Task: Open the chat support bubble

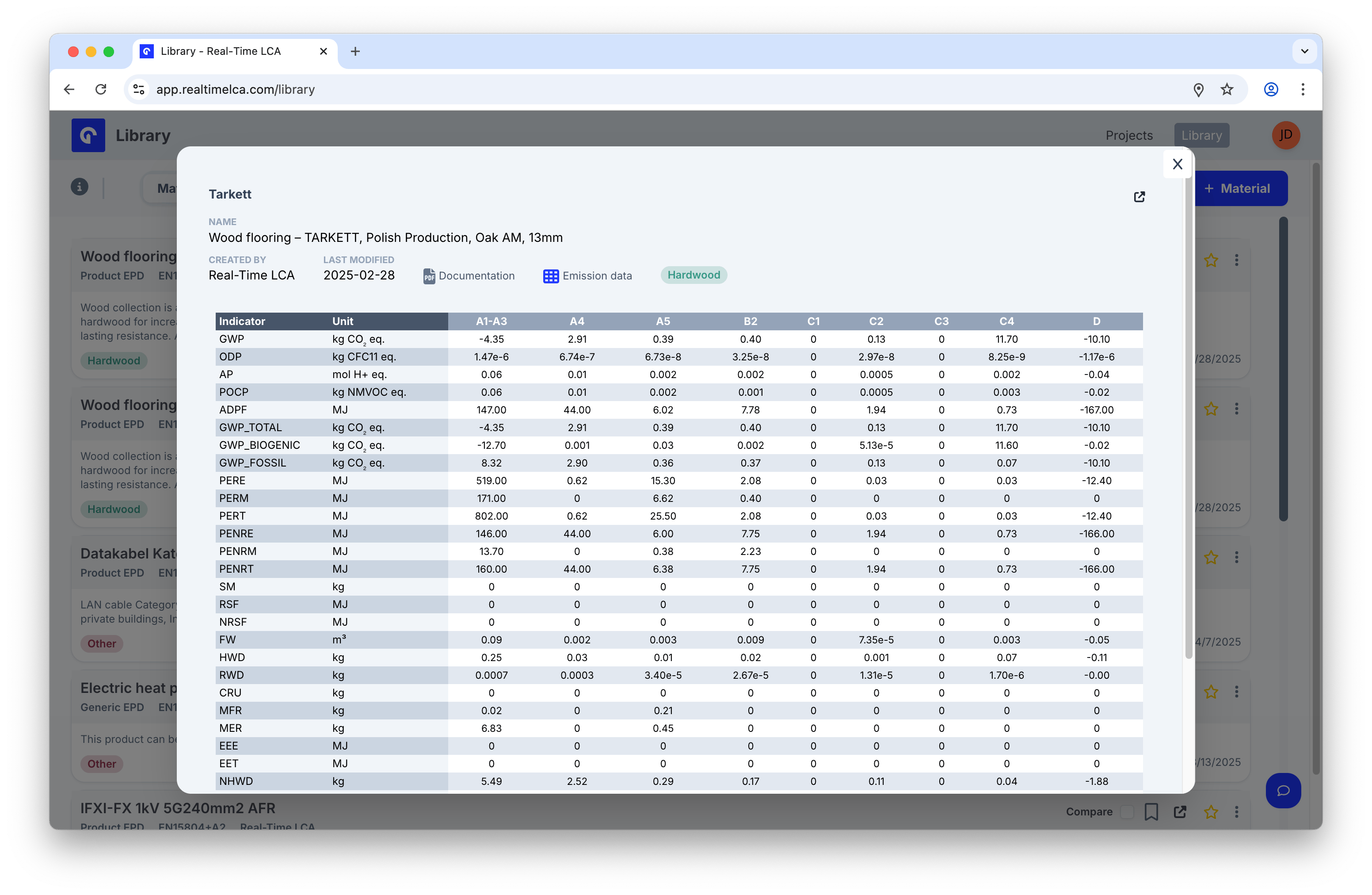Action: coord(1283,790)
